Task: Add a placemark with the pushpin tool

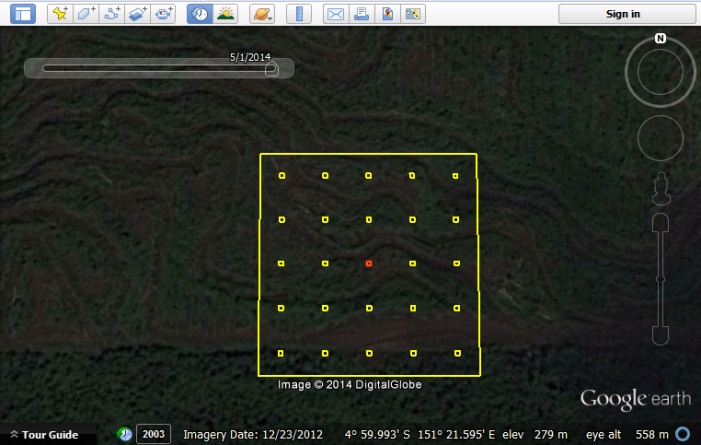Action: [60, 14]
